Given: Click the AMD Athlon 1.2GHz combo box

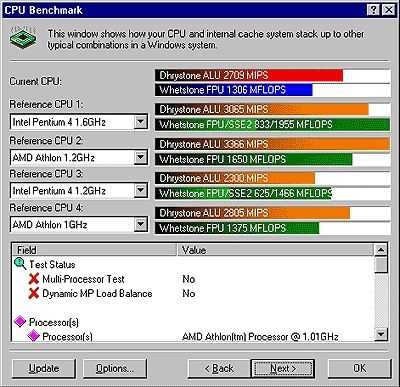Looking at the screenshot, I should point(79,157).
